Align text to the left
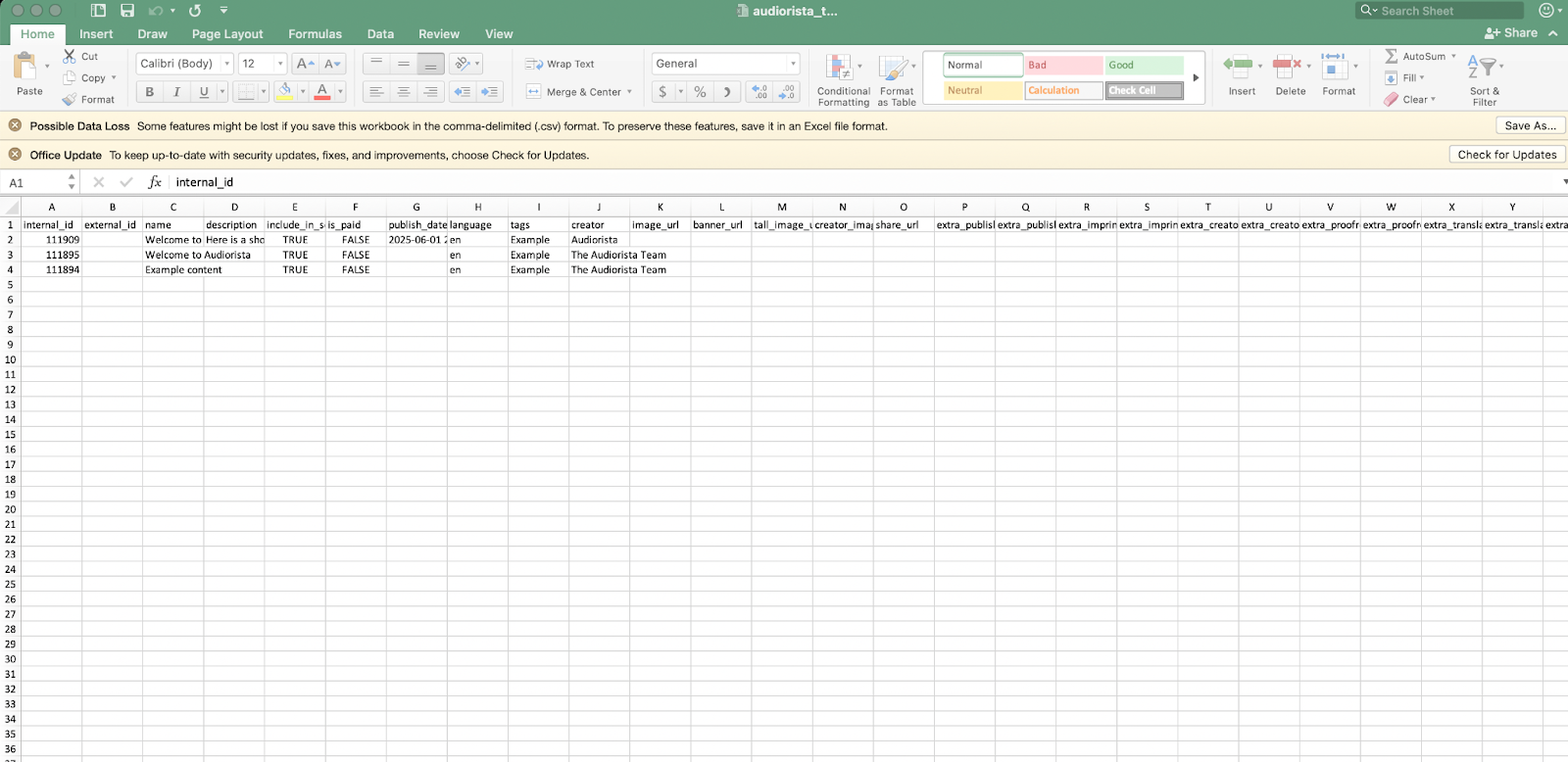 tap(375, 92)
